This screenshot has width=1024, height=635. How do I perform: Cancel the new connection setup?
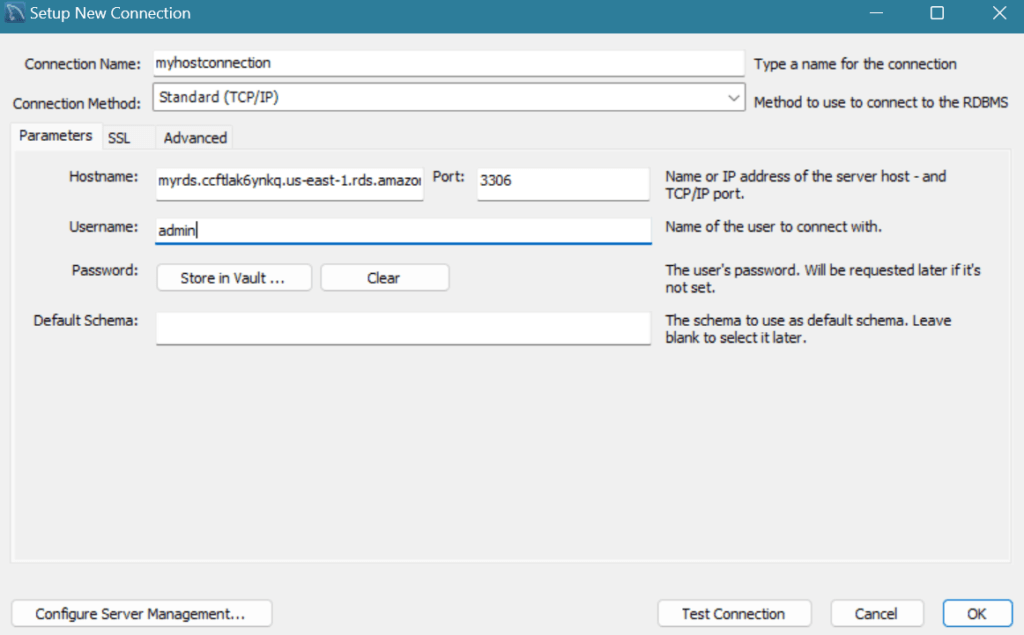pyautogui.click(x=876, y=613)
